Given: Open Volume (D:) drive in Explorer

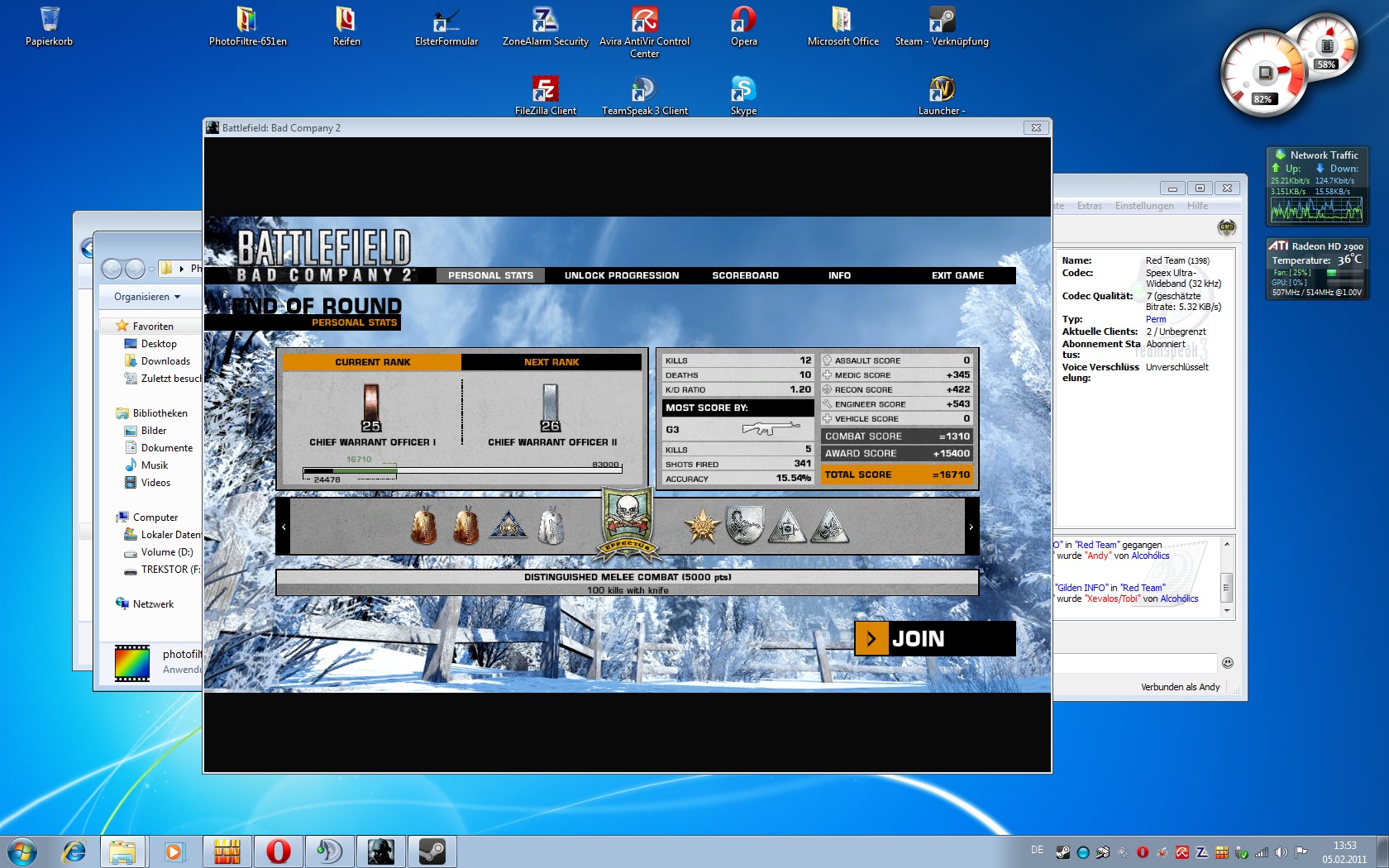Looking at the screenshot, I should point(166,552).
